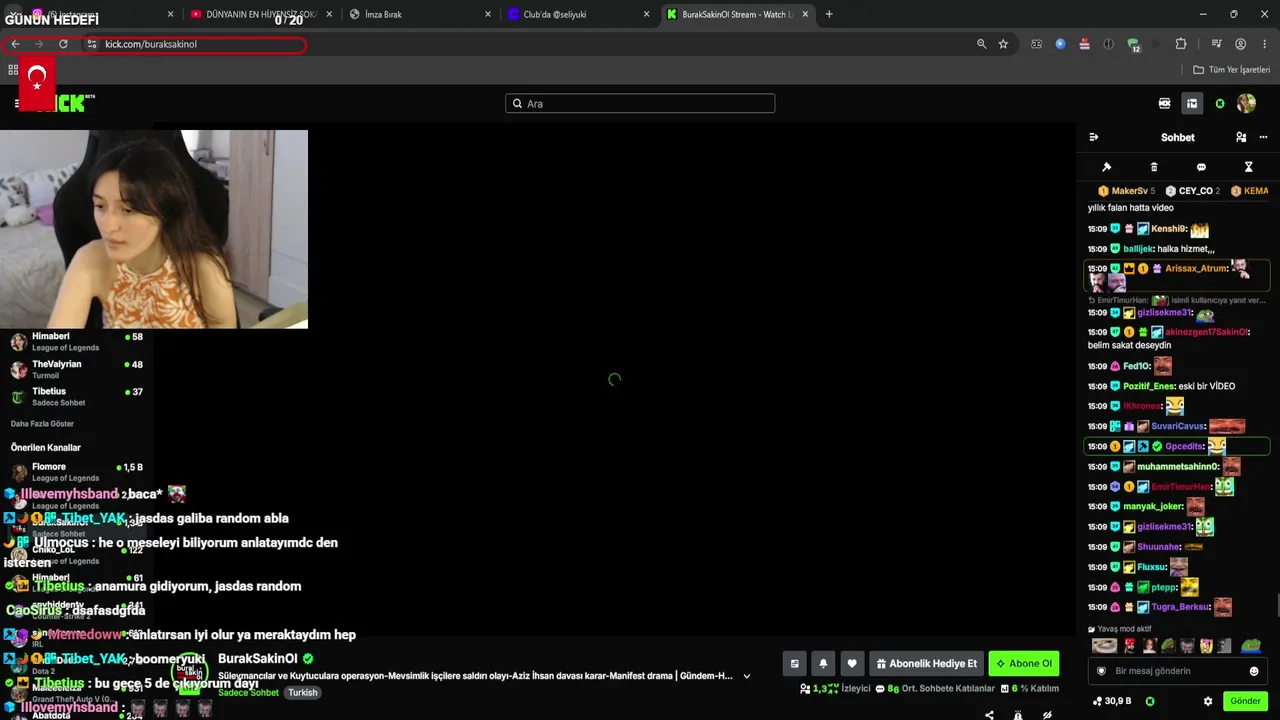The image size is (1280, 720).
Task: Click the Gönder send button
Action: click(x=1245, y=701)
